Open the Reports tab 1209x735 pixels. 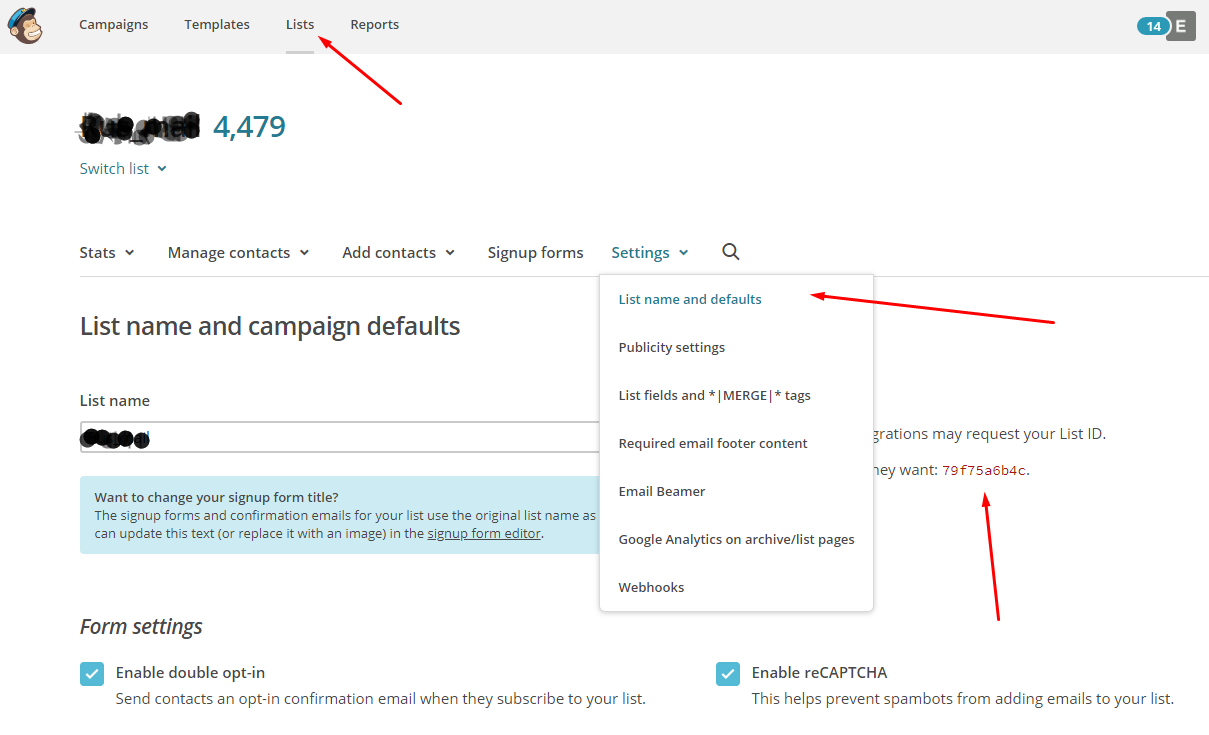tap(375, 24)
